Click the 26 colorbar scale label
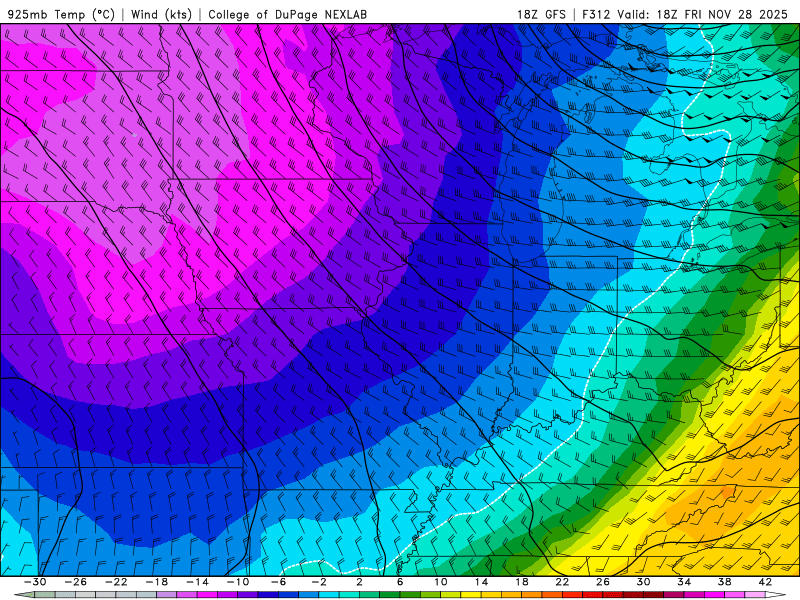Screen dimensions: 800x600 [603, 582]
